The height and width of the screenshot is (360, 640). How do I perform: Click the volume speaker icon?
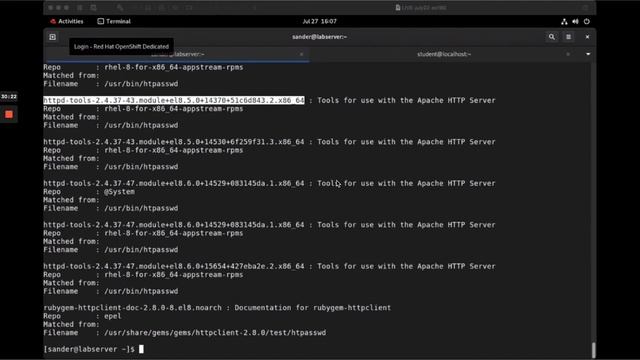(x=575, y=22)
